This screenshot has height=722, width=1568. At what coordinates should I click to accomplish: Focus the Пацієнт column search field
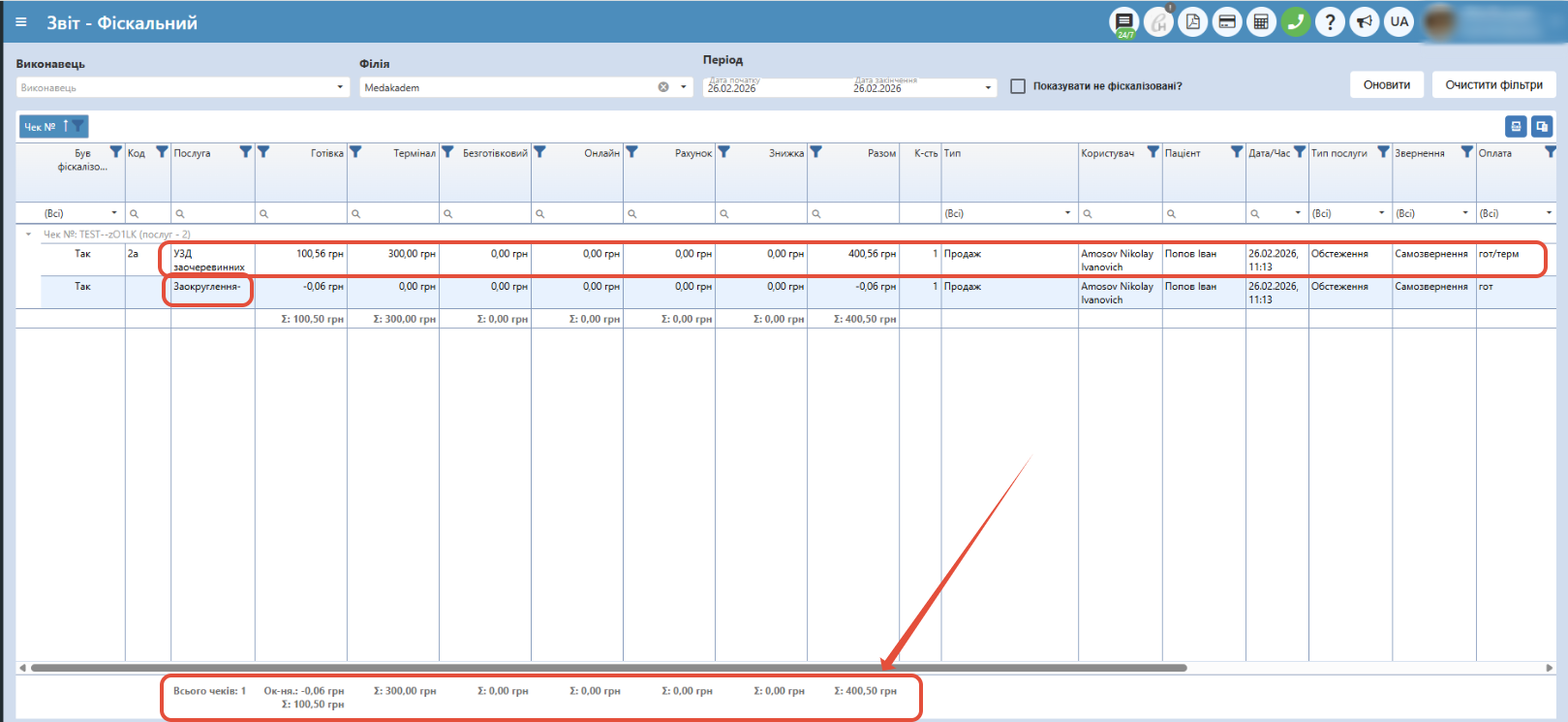[1204, 213]
